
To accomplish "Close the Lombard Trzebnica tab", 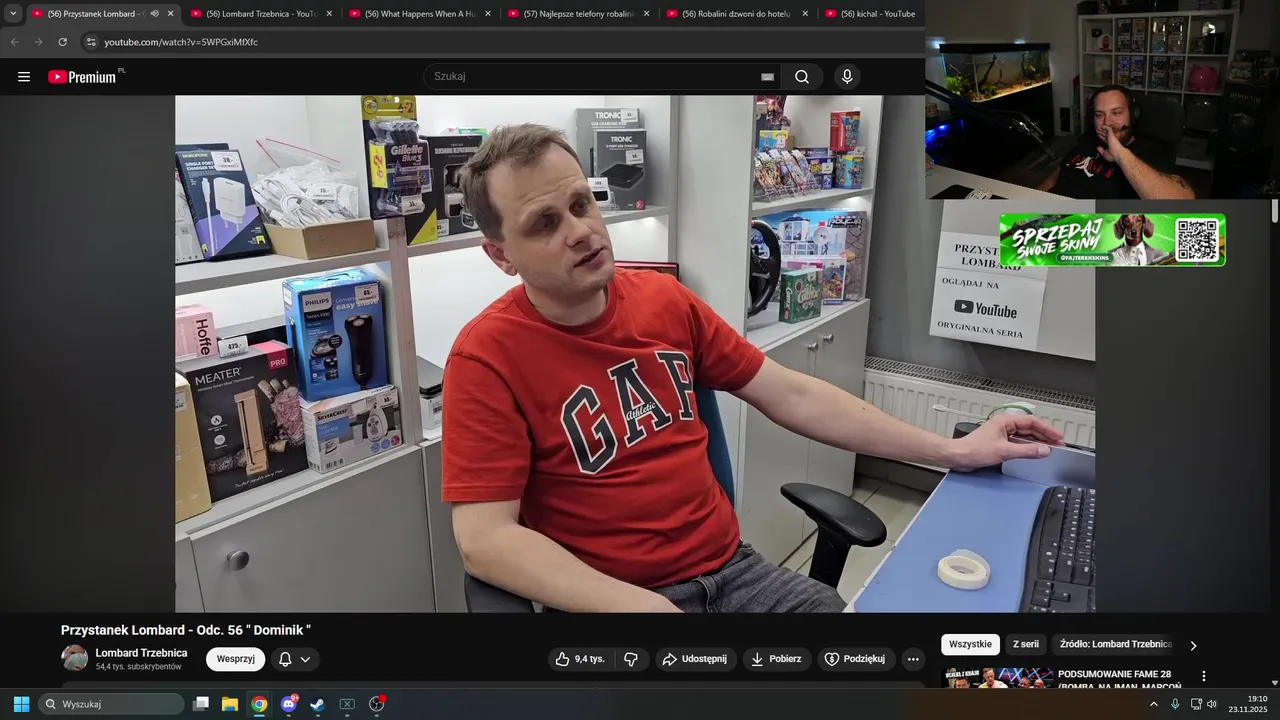I will pos(329,14).
